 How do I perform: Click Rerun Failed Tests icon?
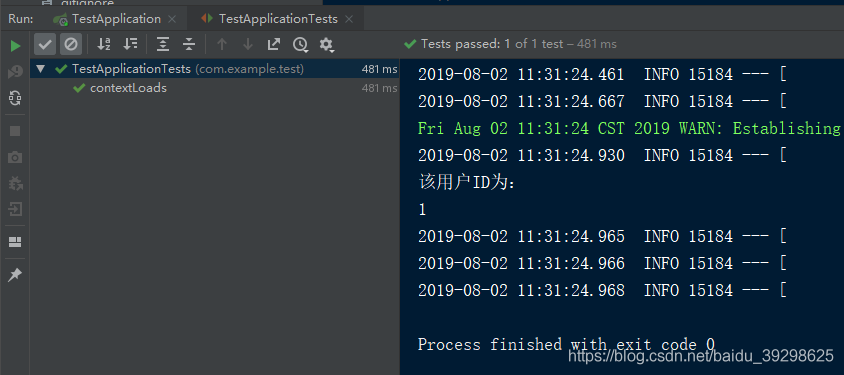[15, 72]
